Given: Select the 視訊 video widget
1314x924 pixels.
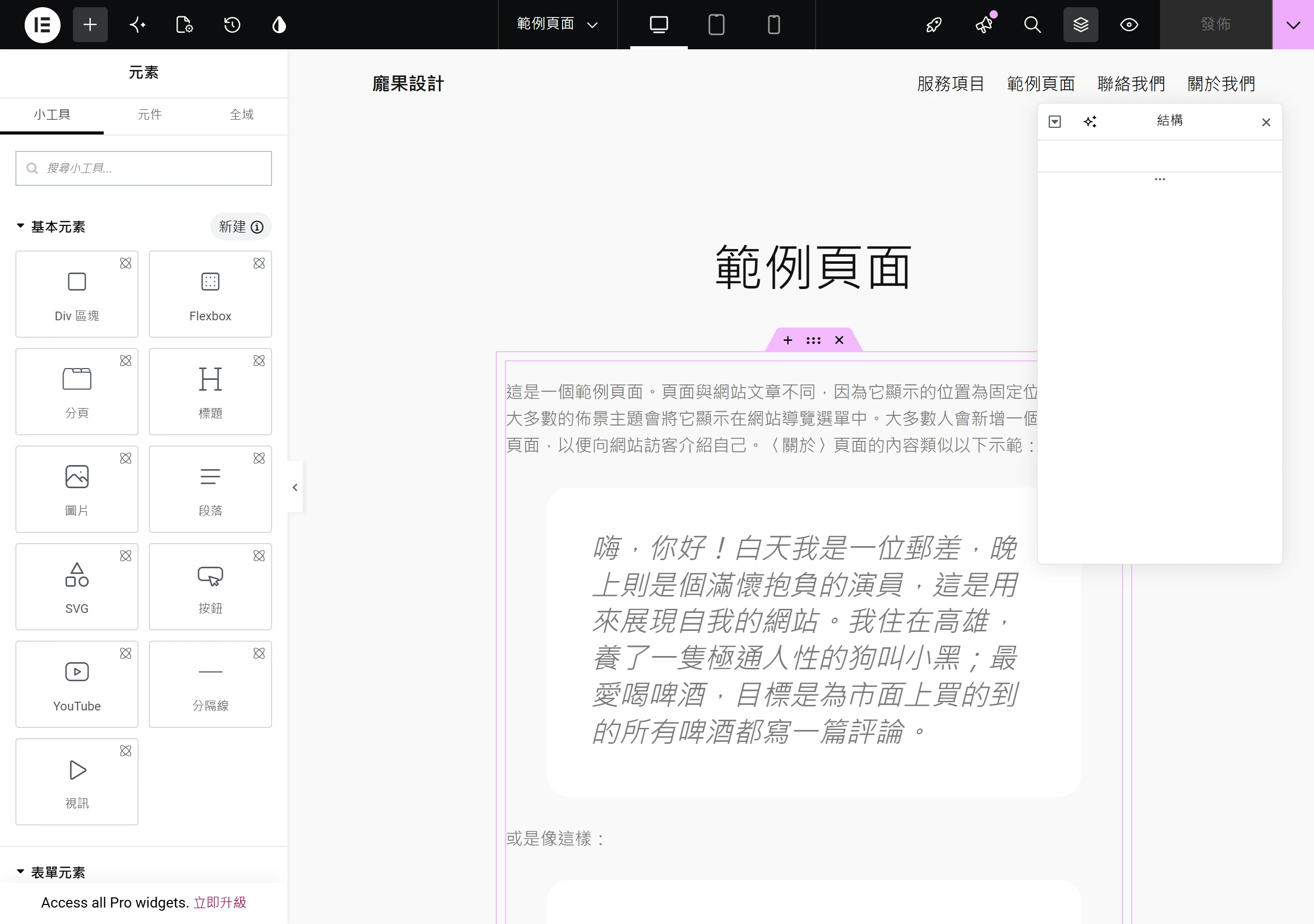Looking at the screenshot, I should 76,781.
